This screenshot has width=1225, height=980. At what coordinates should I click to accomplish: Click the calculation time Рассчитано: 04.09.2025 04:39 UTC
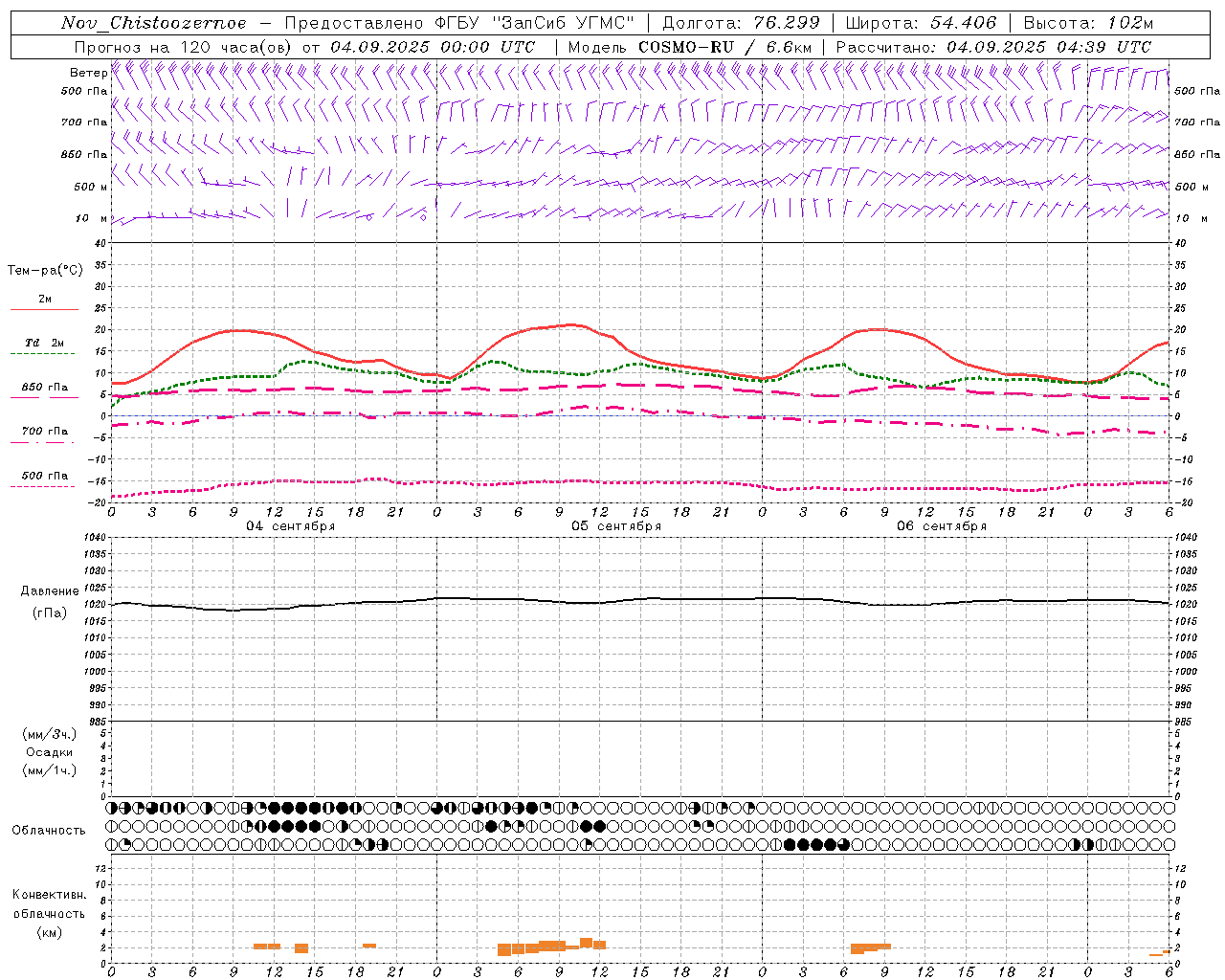(x=993, y=47)
